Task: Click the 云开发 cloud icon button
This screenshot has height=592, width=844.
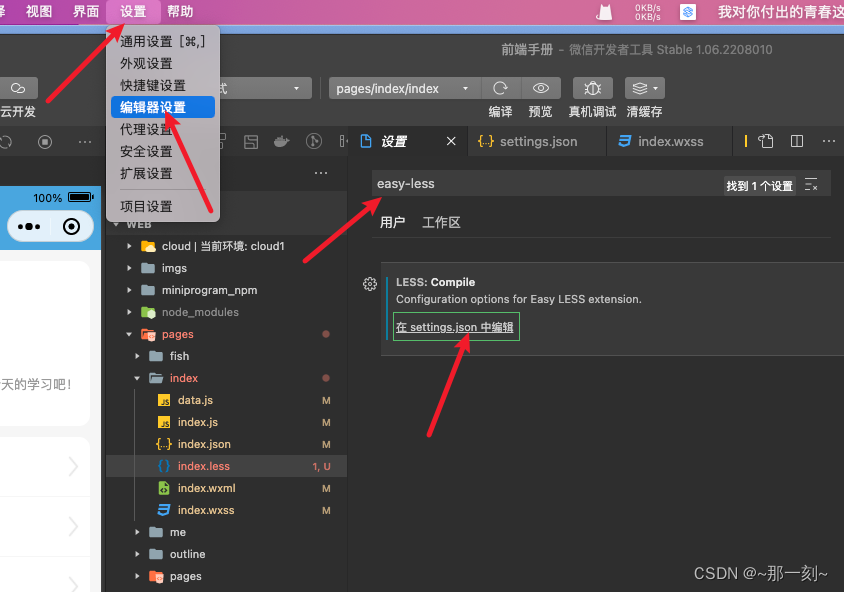Action: (18, 88)
